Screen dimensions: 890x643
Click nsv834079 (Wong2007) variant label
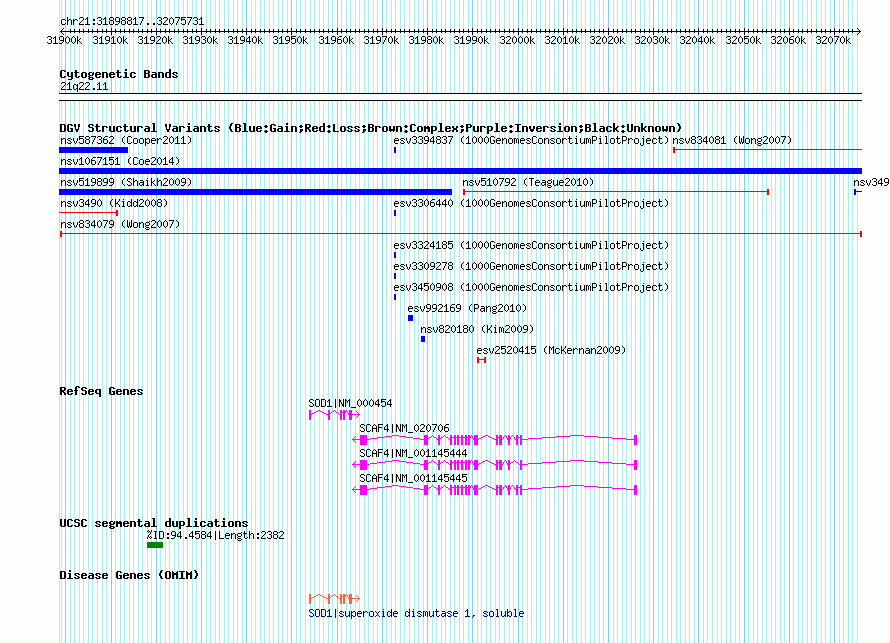click(x=120, y=224)
